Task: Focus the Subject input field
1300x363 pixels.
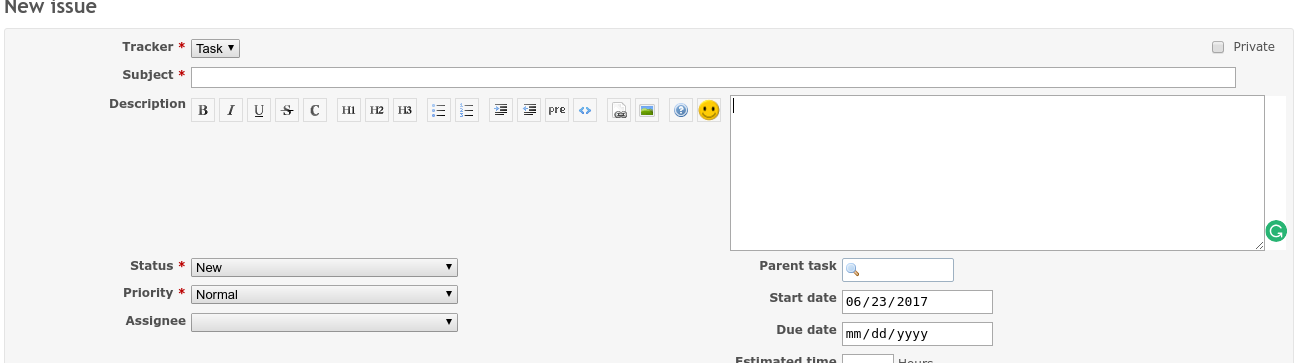Action: pos(713,77)
